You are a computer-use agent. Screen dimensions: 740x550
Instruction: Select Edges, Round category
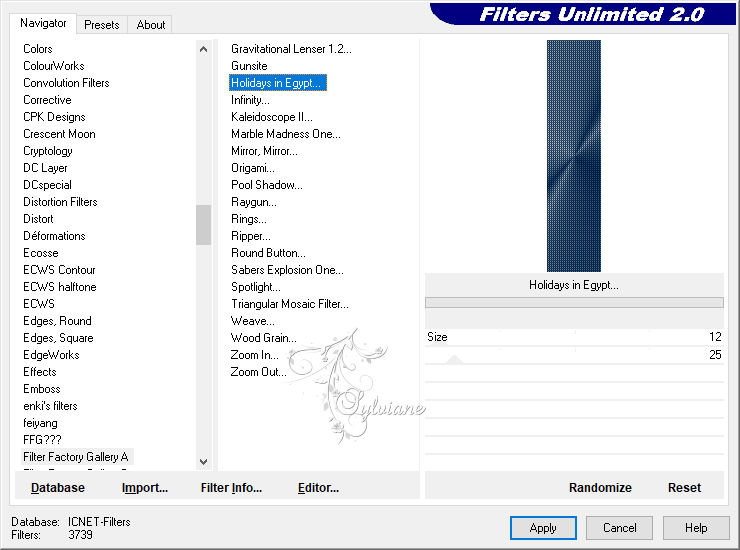(x=57, y=321)
